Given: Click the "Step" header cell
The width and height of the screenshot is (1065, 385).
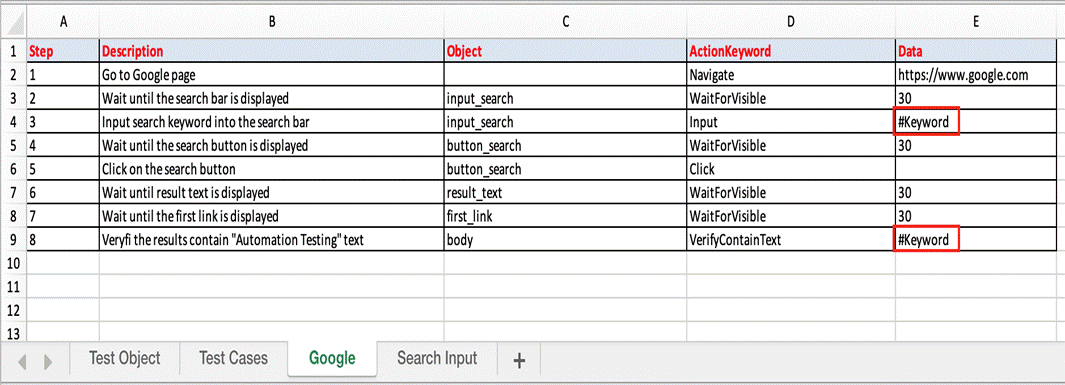Looking at the screenshot, I should [x=63, y=51].
